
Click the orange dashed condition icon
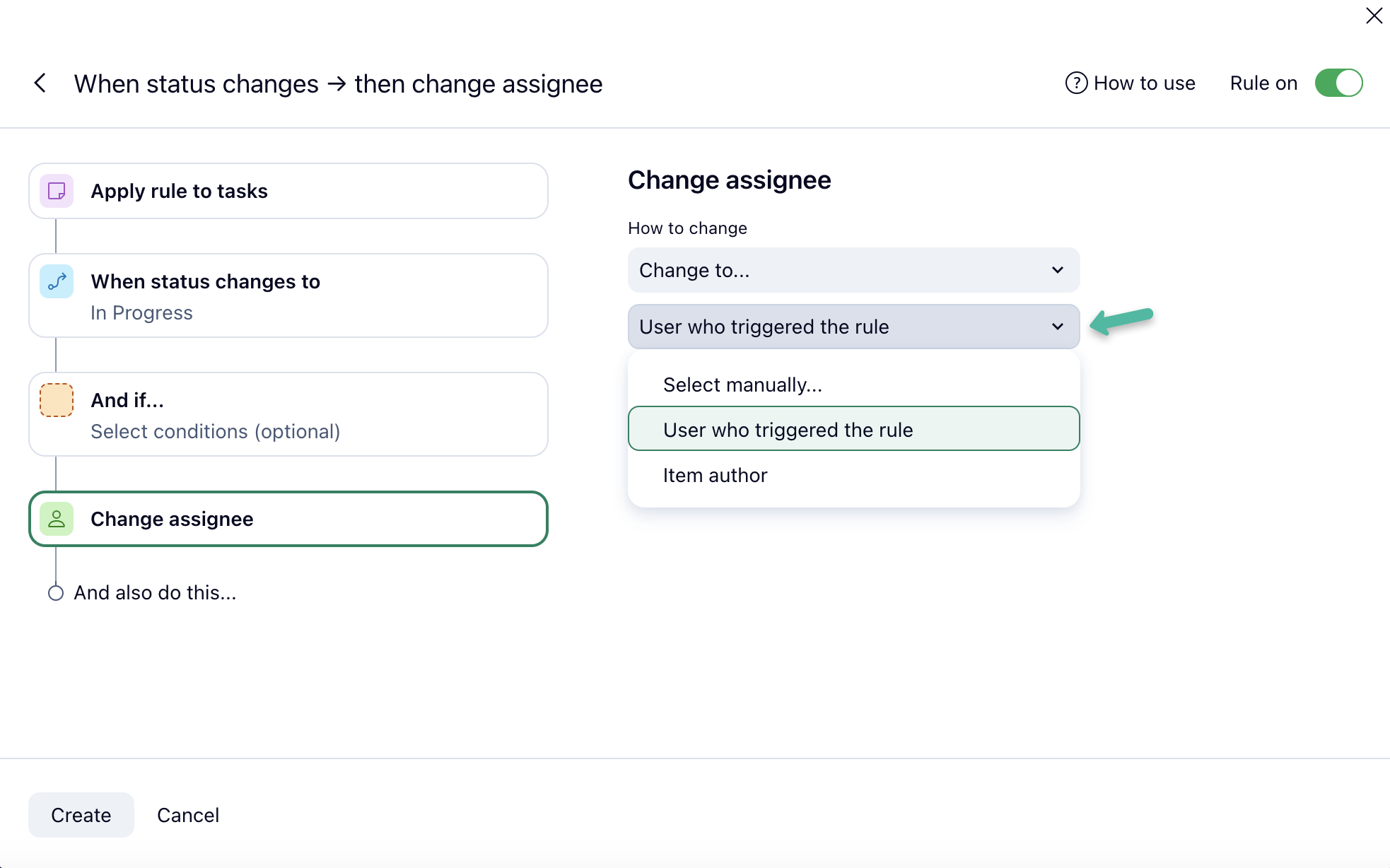[57, 400]
